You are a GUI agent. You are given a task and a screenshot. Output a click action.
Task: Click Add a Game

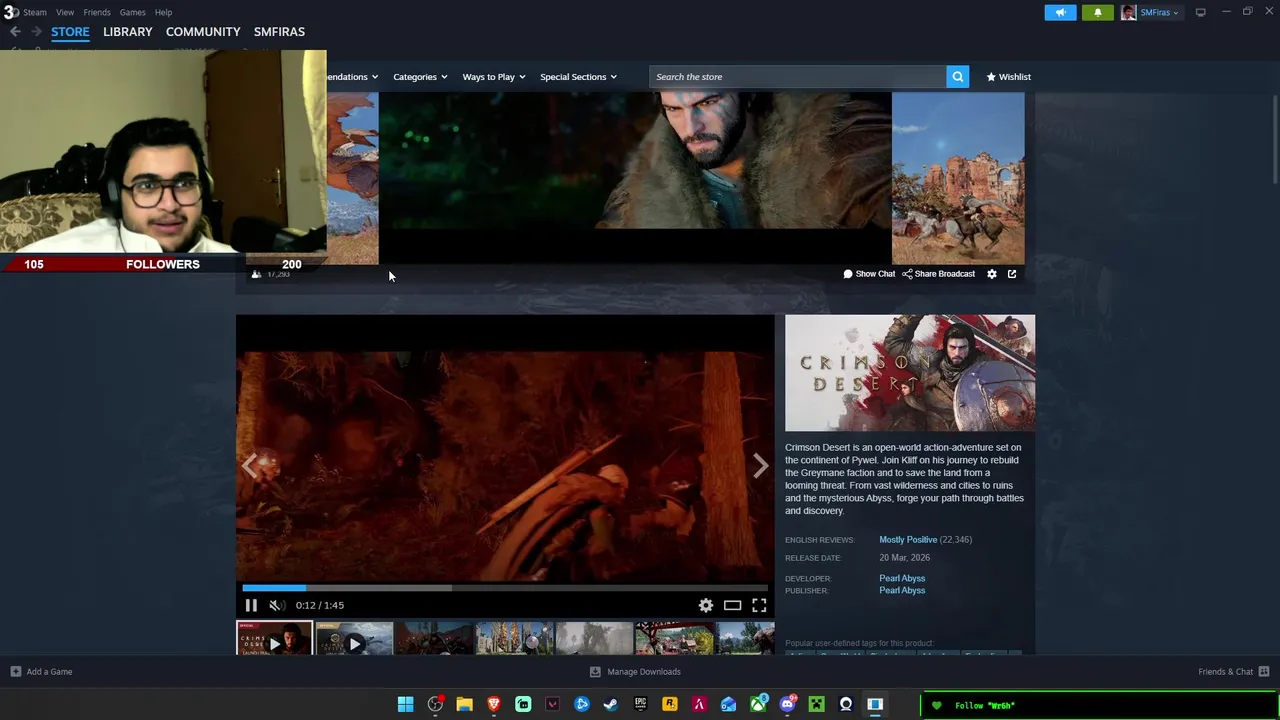point(41,672)
